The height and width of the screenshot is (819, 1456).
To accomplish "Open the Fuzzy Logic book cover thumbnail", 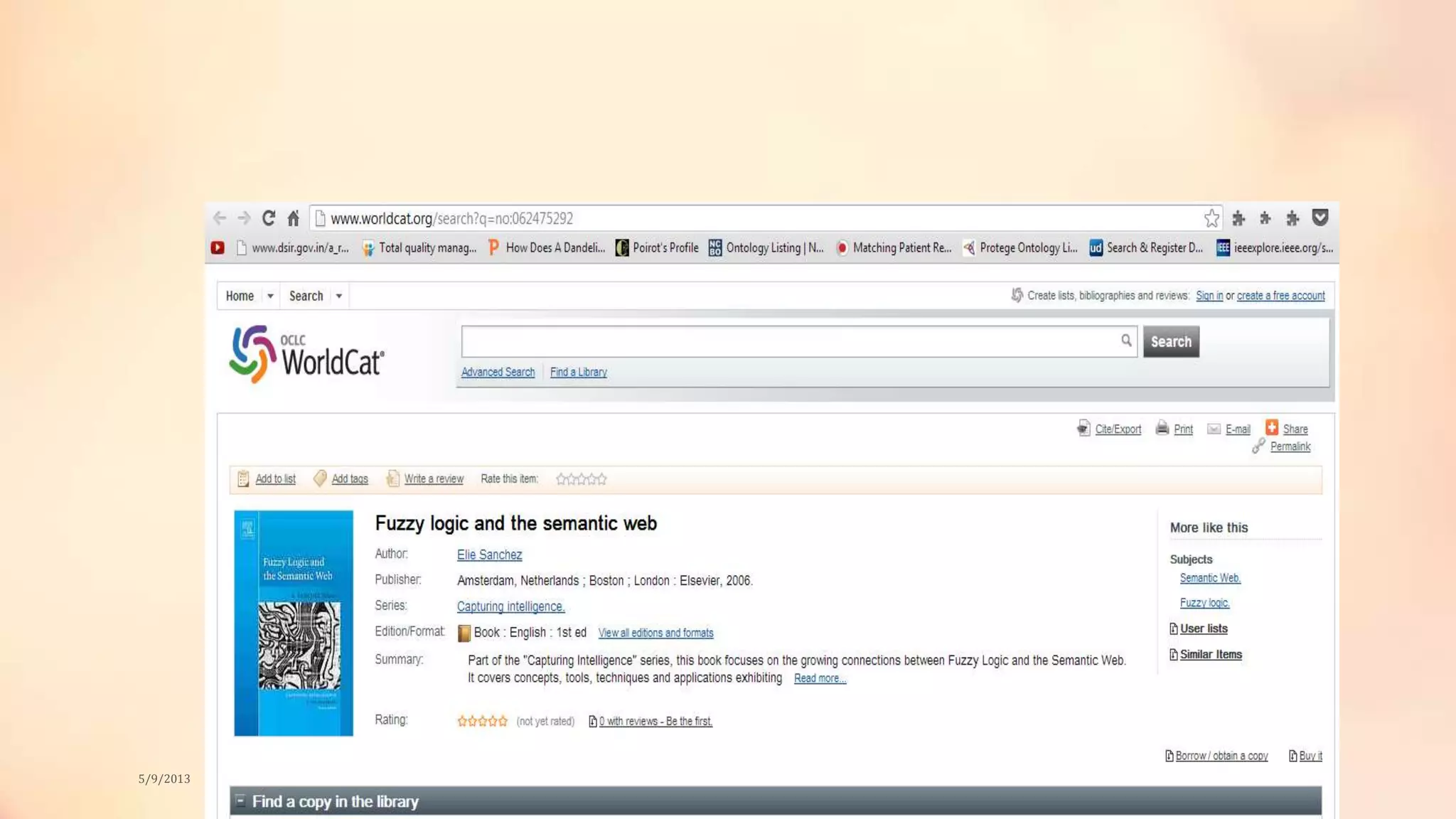I will (294, 623).
